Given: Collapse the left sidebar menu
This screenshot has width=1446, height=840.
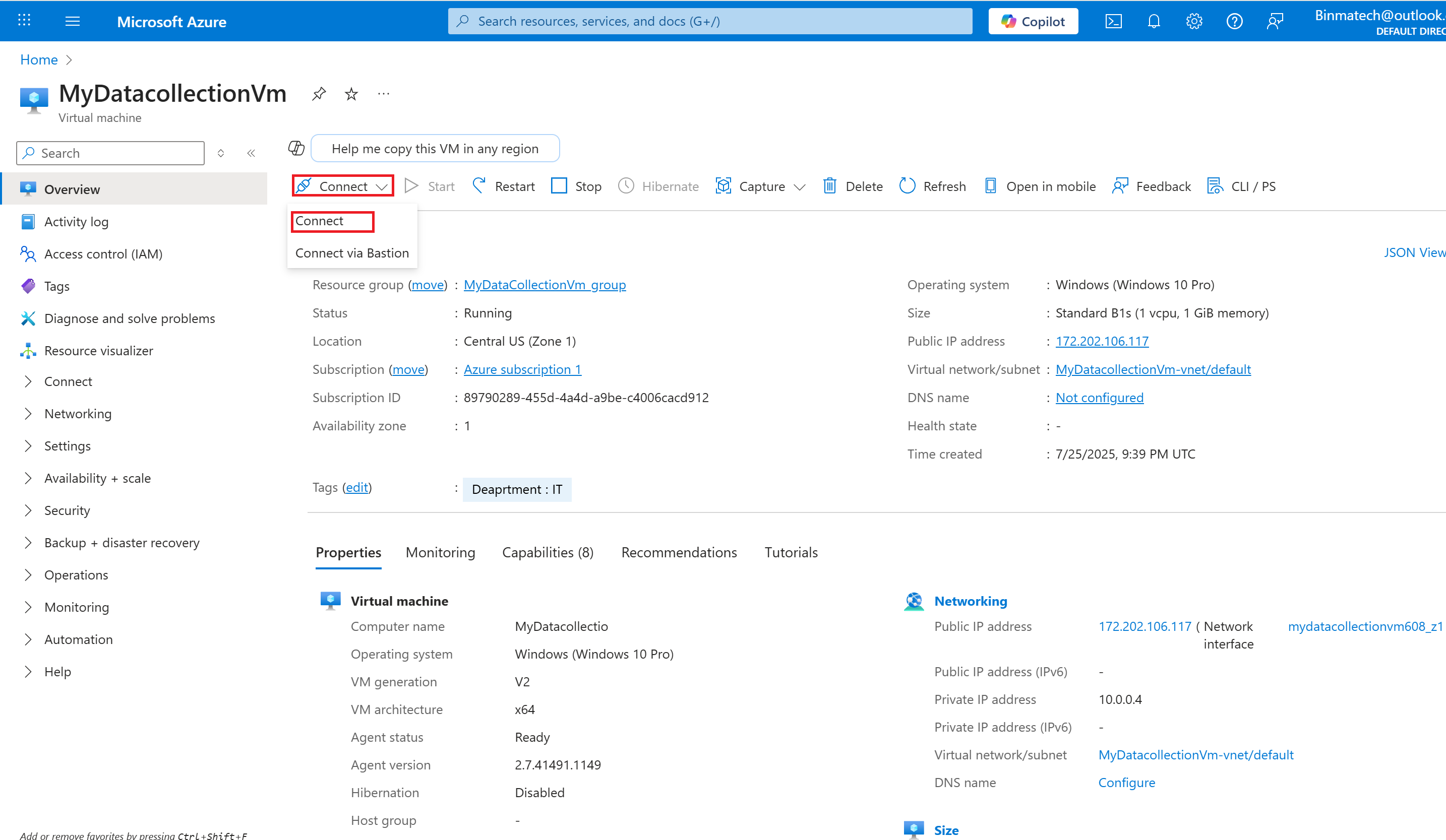Looking at the screenshot, I should click(x=251, y=153).
